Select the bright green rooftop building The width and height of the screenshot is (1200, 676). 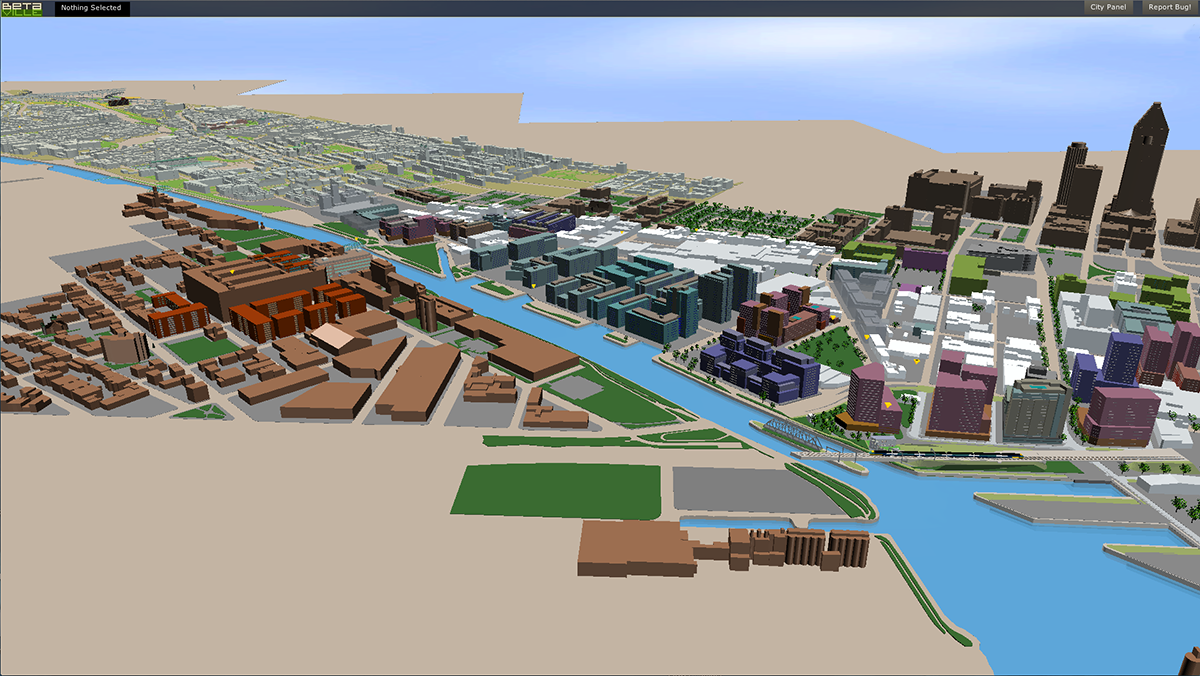coord(968,273)
